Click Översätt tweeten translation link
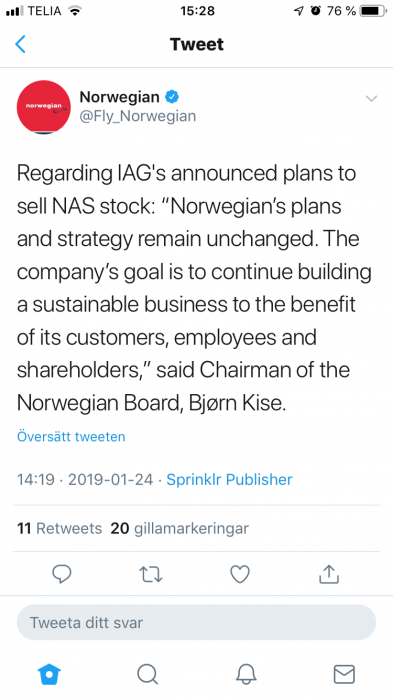 tap(71, 436)
